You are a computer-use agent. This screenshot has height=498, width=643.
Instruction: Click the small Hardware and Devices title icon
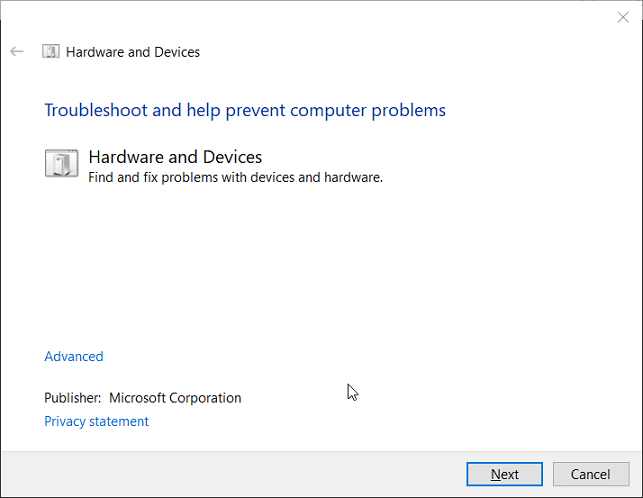pos(51,52)
